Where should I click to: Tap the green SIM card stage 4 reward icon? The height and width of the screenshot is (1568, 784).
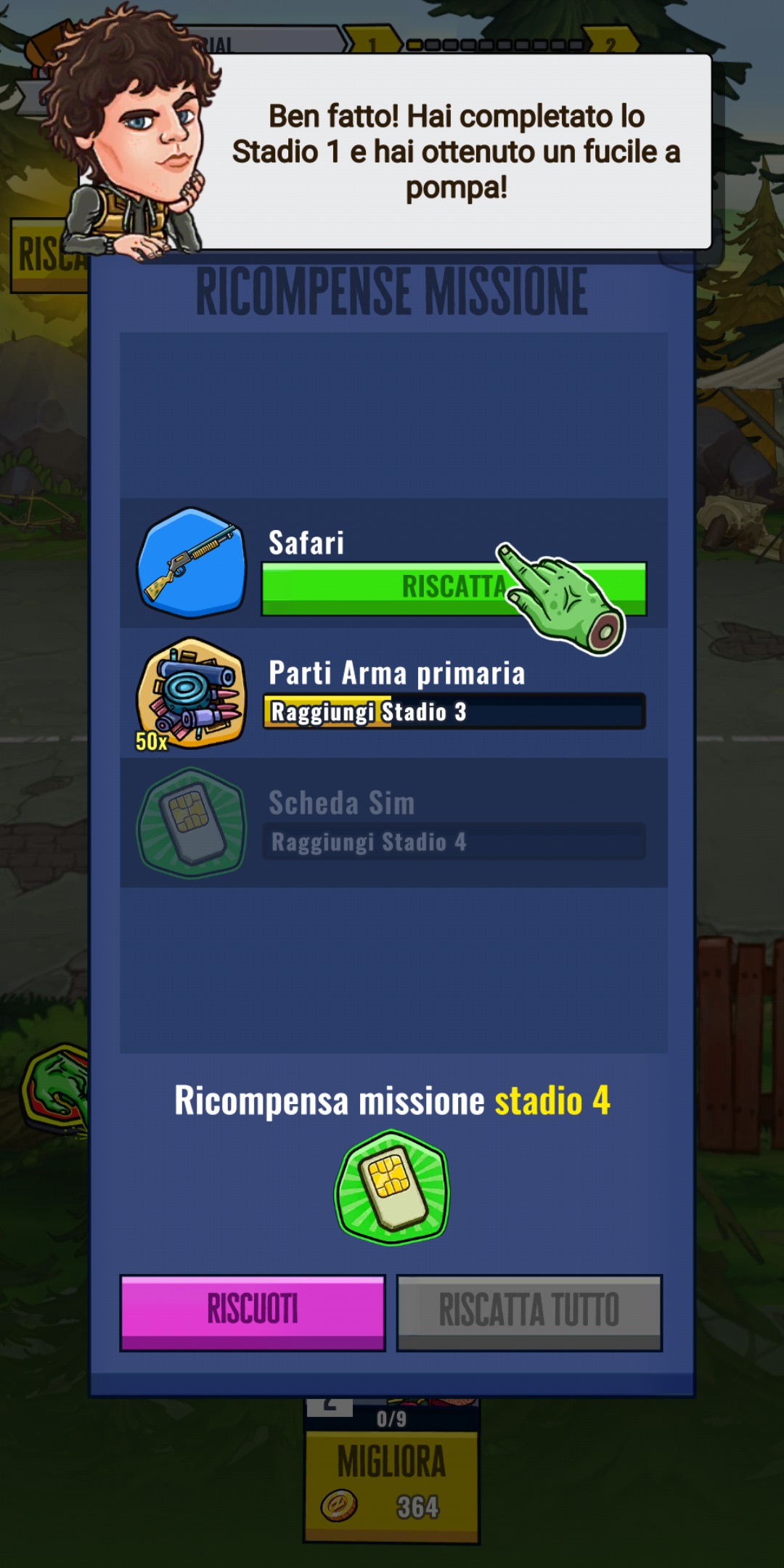(x=392, y=1188)
